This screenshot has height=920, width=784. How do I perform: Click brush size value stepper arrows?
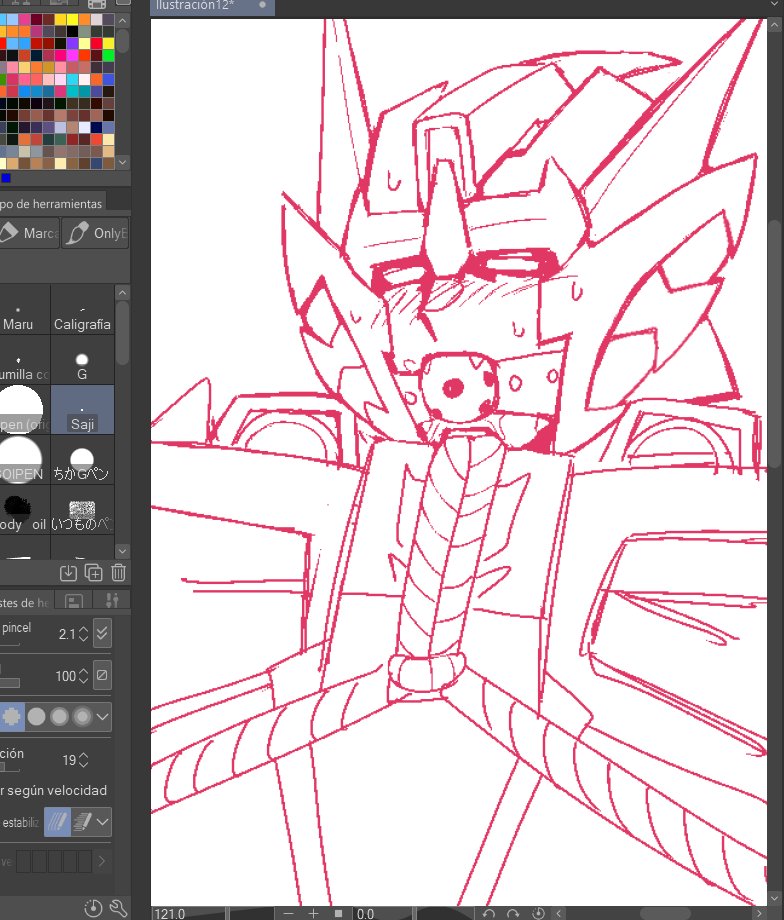click(83, 634)
